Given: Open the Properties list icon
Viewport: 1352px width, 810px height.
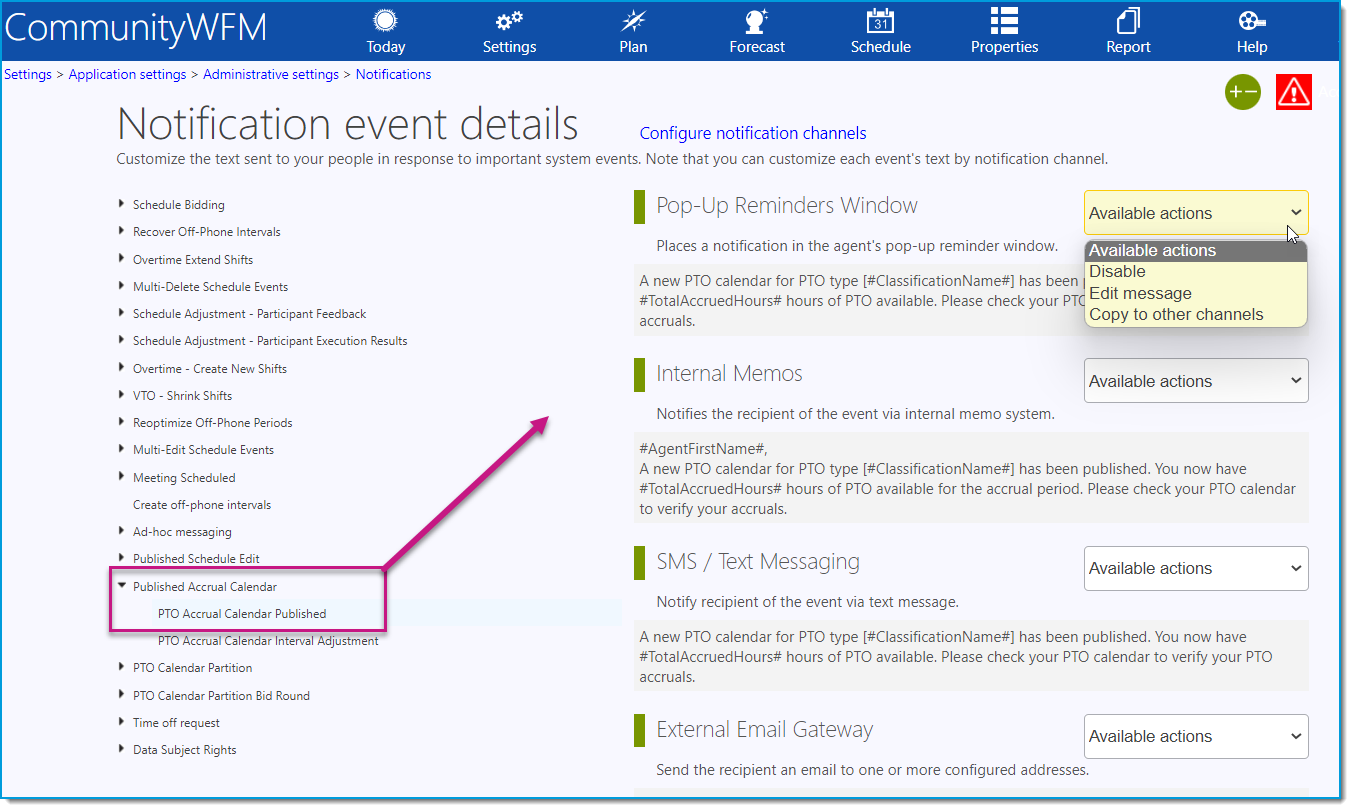Looking at the screenshot, I should pos(1004,21).
